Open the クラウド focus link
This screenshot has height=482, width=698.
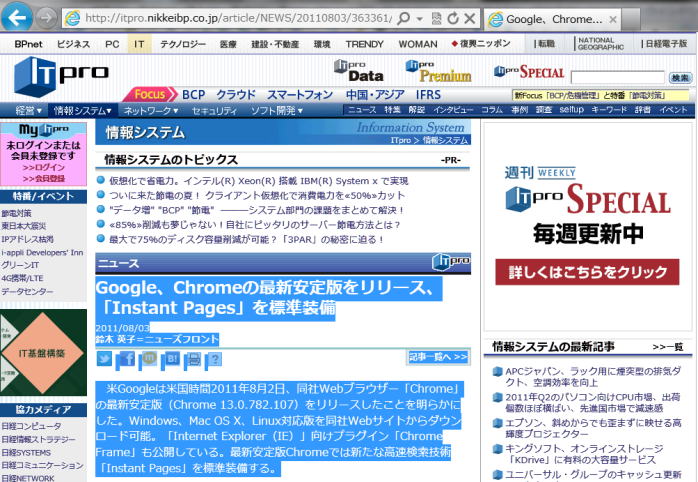coord(236,95)
